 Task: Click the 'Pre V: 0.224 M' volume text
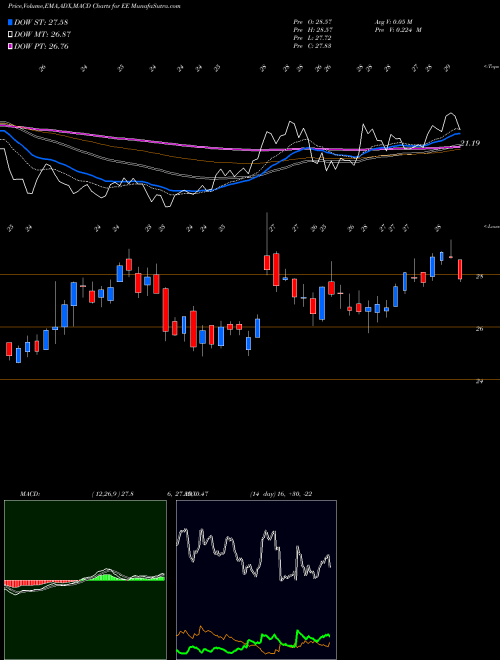click(398, 29)
